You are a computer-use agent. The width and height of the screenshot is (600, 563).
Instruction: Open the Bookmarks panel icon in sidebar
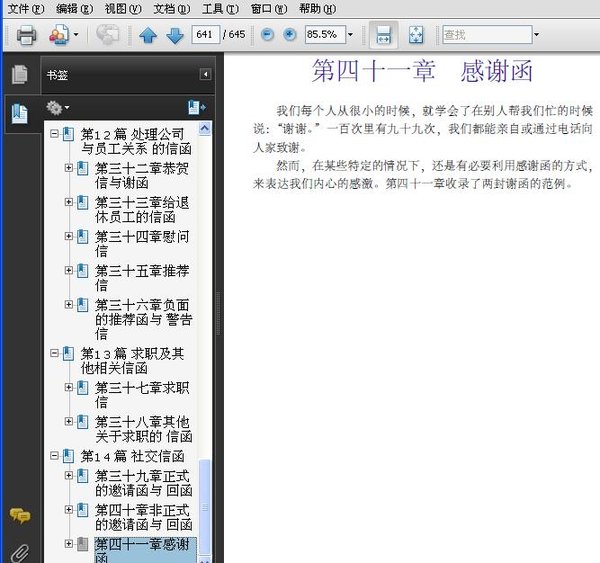[x=20, y=114]
